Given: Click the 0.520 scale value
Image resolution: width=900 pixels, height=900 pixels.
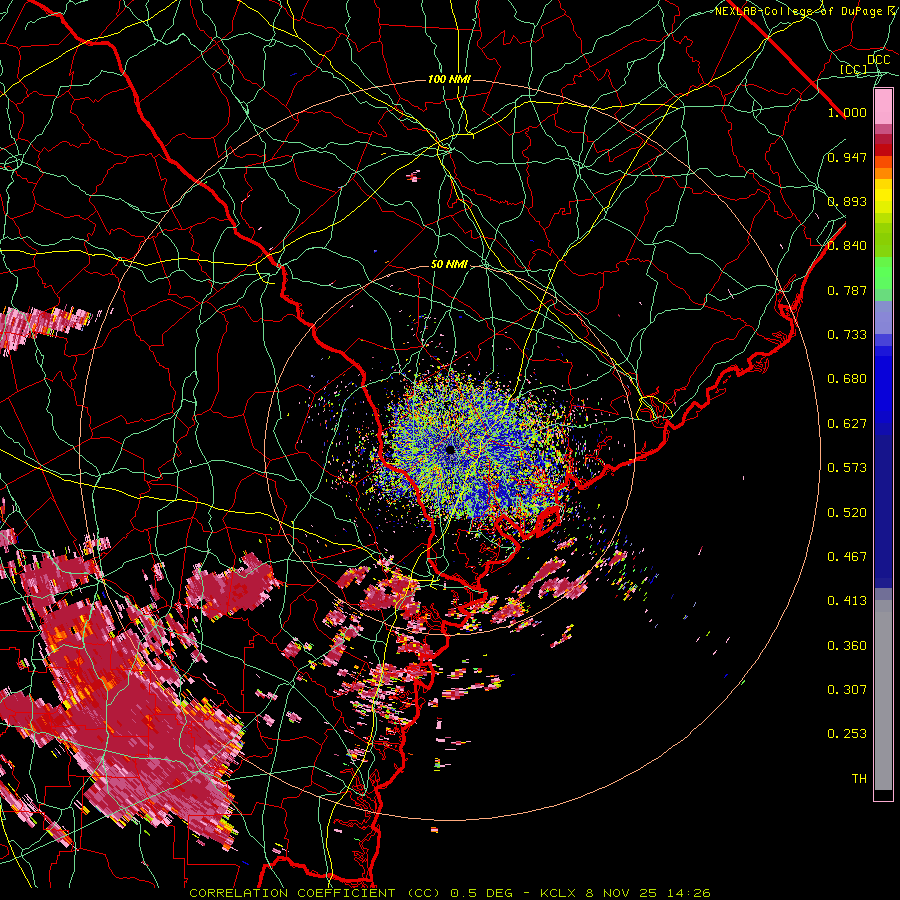Looking at the screenshot, I should pyautogui.click(x=847, y=513).
